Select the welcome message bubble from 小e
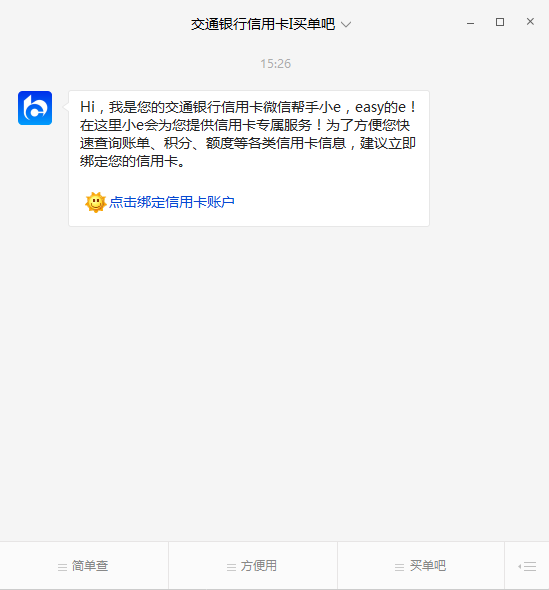Image resolution: width=549 pixels, height=590 pixels. click(x=249, y=158)
